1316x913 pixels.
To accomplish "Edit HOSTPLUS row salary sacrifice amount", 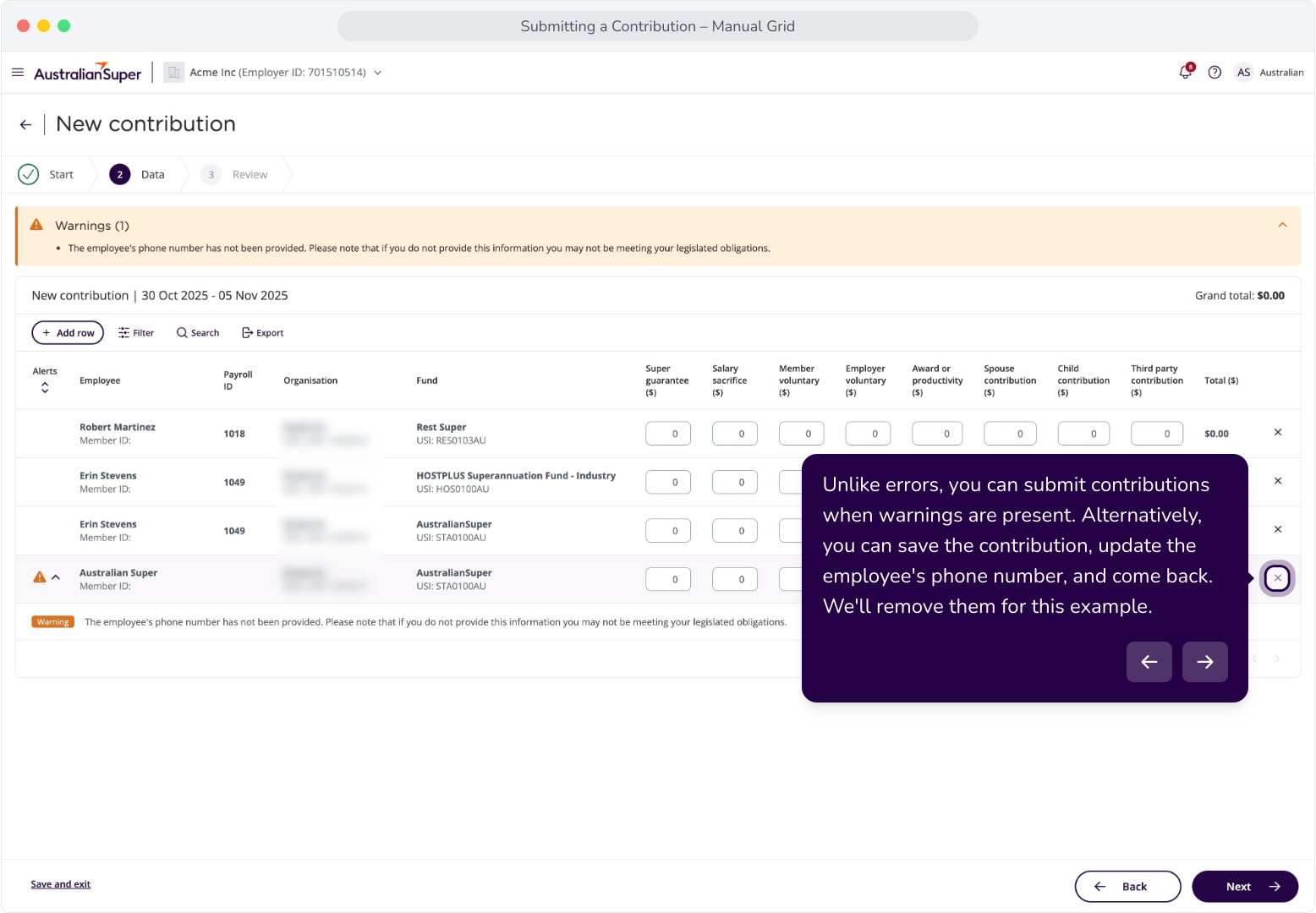I will pyautogui.click(x=735, y=482).
